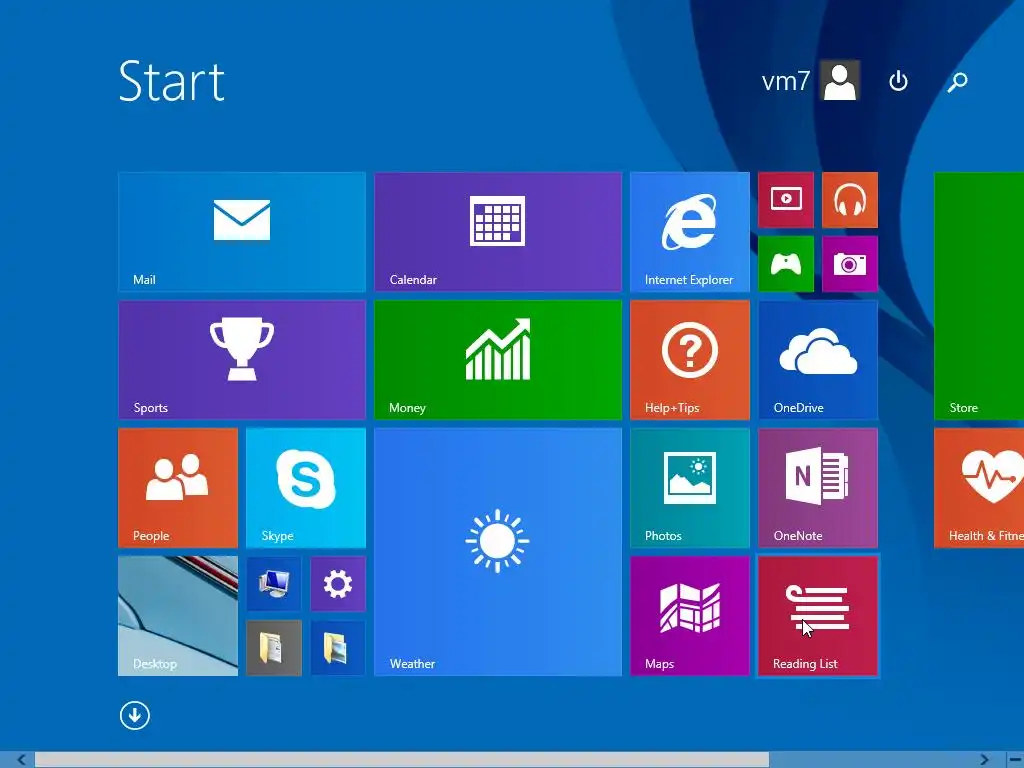This screenshot has width=1024, height=768.
Task: Show all apps with down arrow button
Action: coord(135,715)
